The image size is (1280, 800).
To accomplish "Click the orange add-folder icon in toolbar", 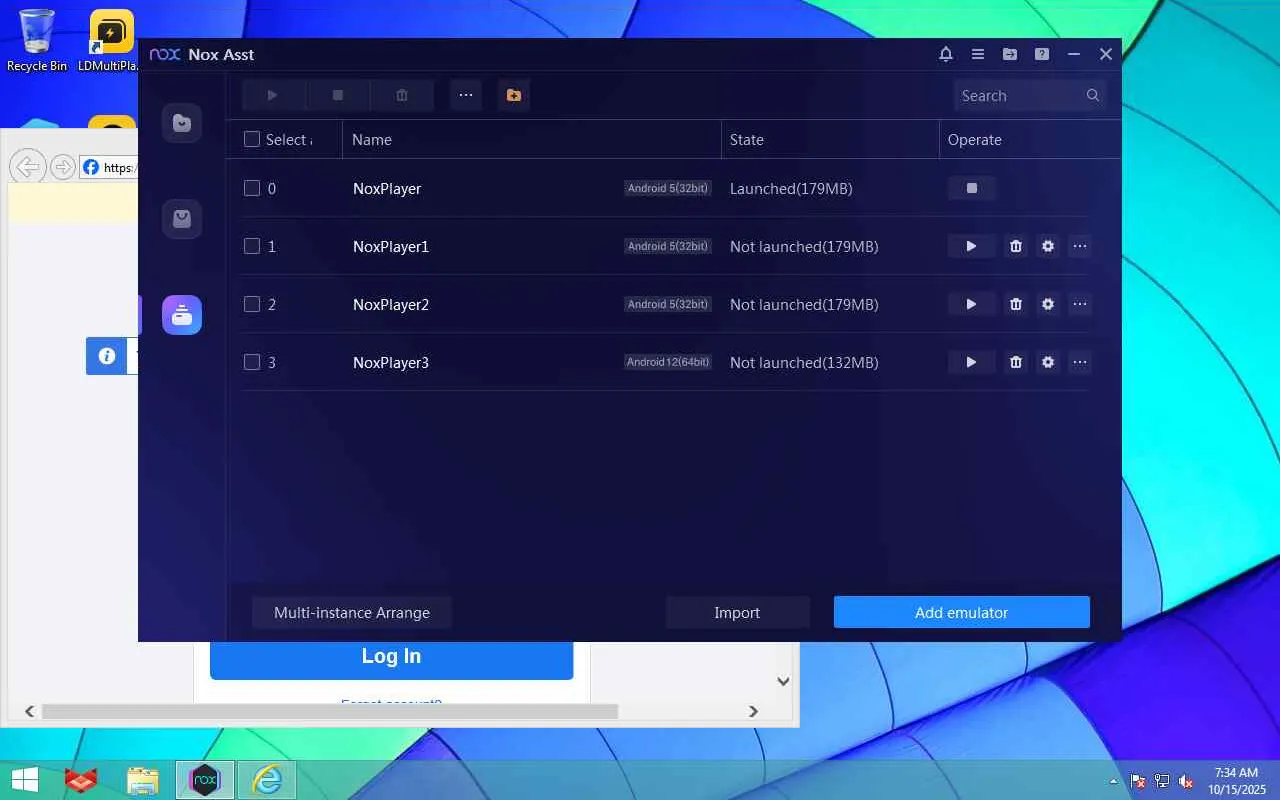I will click(x=514, y=95).
